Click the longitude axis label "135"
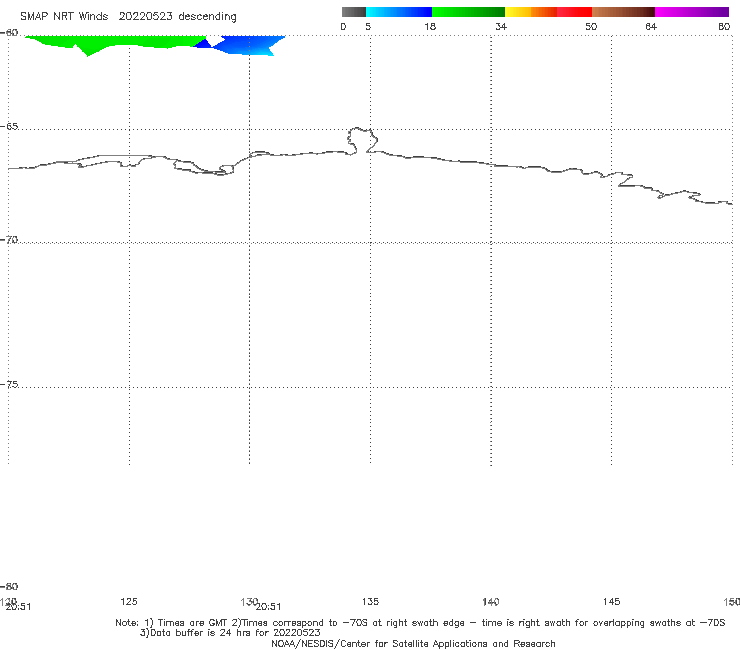The image size is (740, 650). (x=370, y=601)
